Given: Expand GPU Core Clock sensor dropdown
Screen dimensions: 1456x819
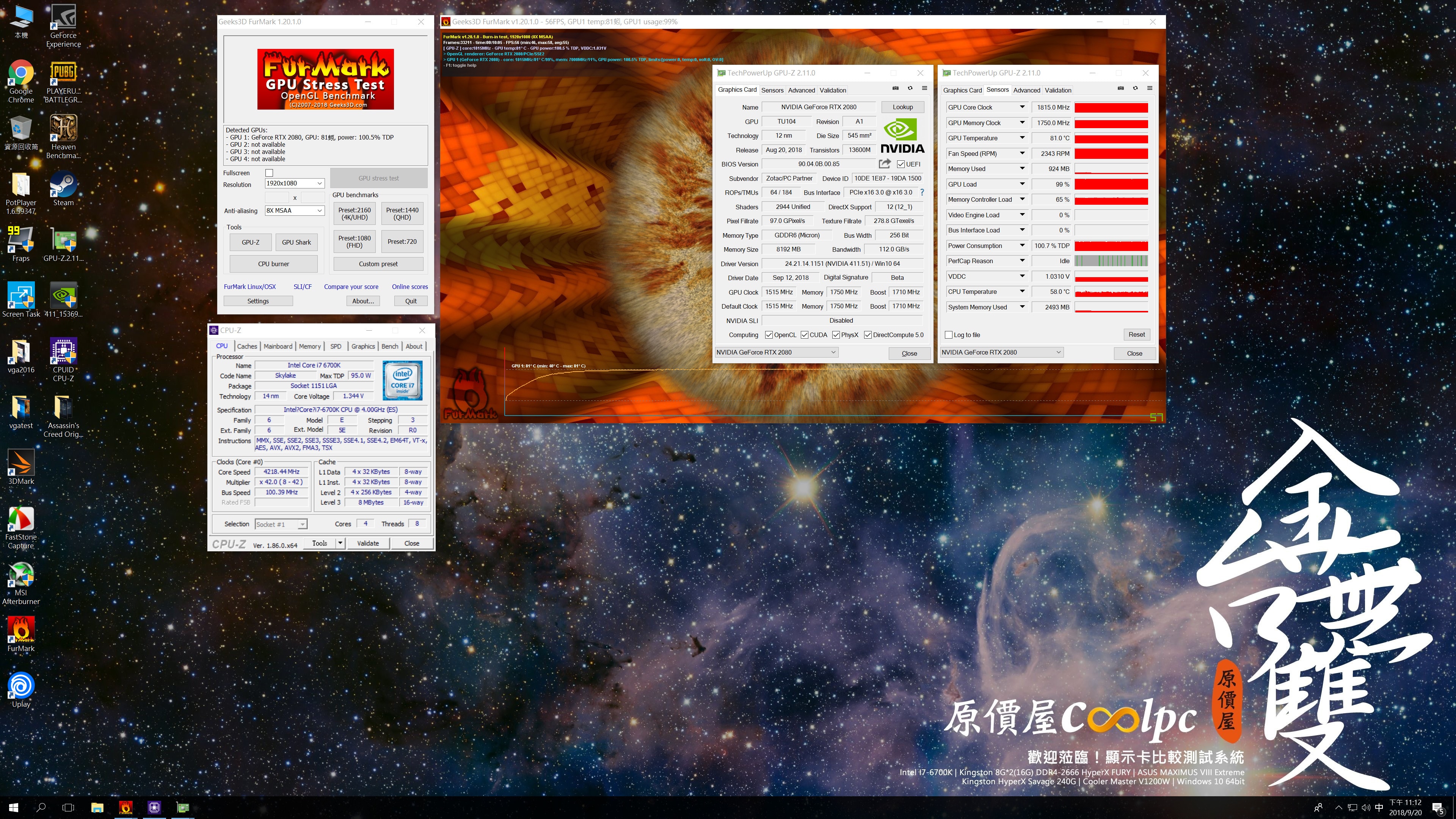Looking at the screenshot, I should [1022, 107].
